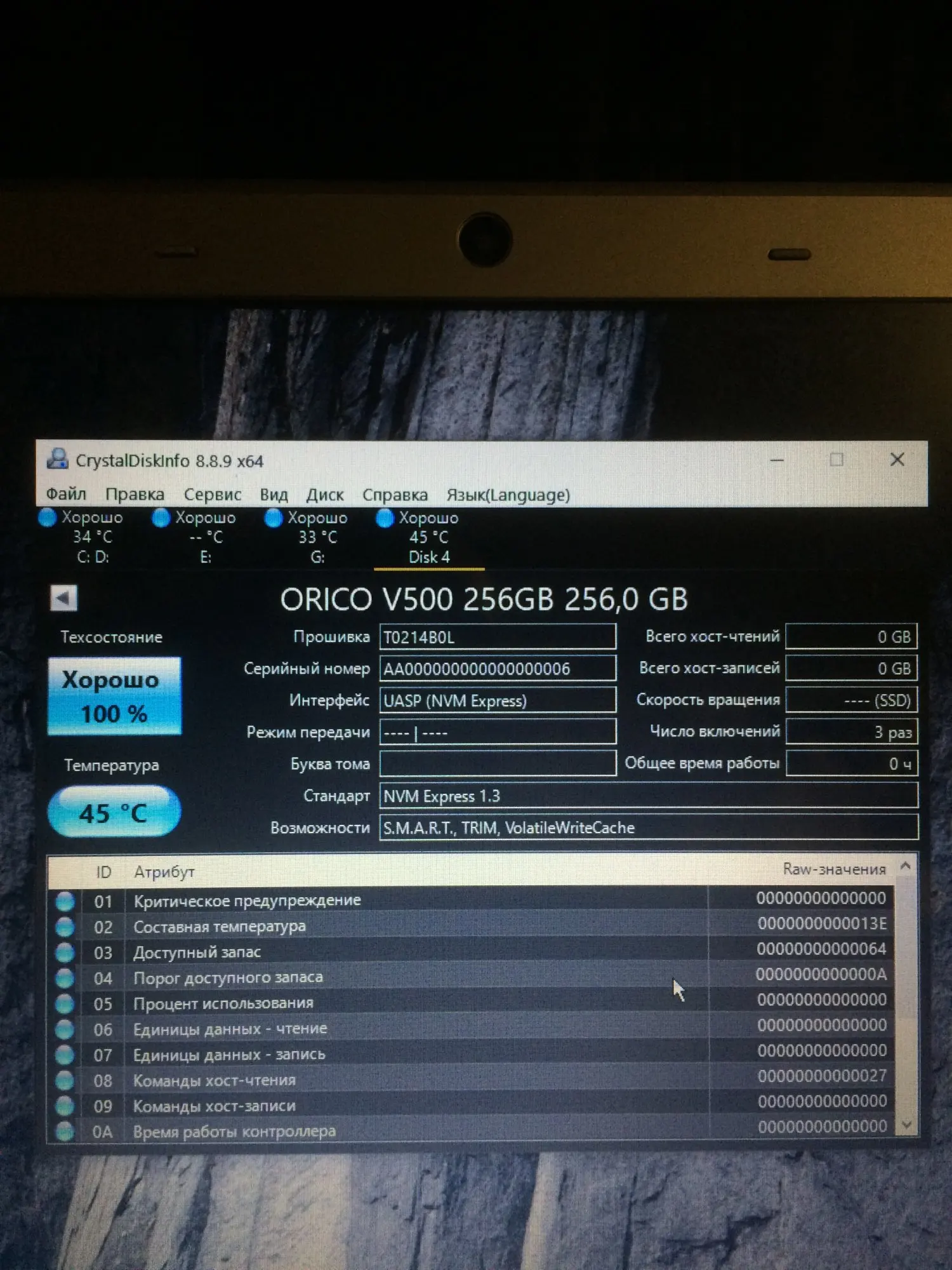Open the Язык(Language) menu
The height and width of the screenshot is (1270, 952).
pos(508,494)
